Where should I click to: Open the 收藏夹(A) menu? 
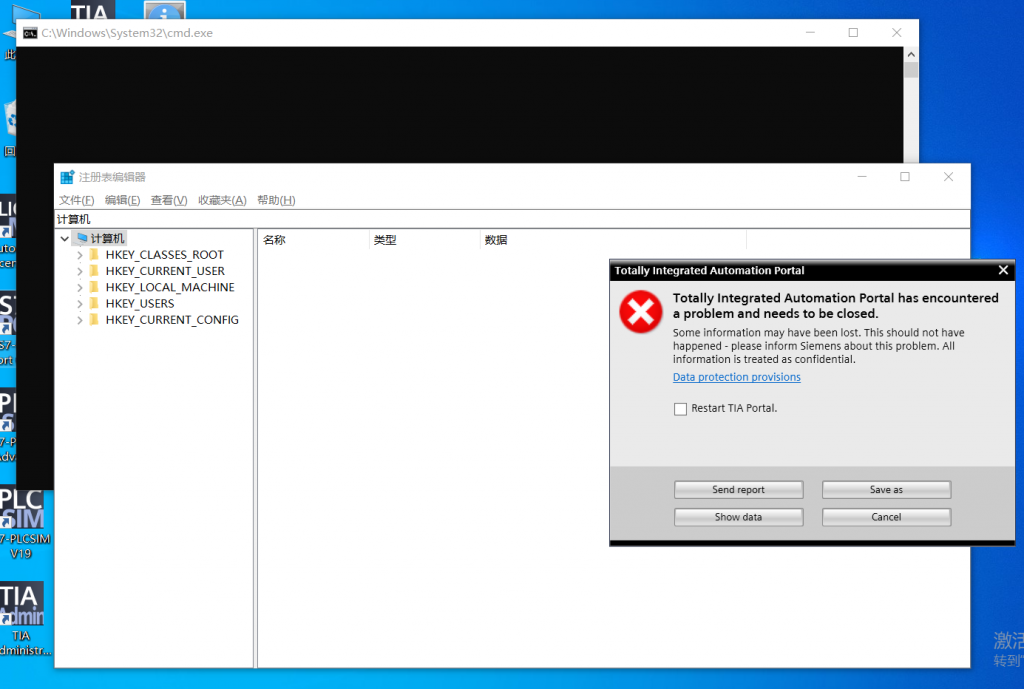click(x=222, y=200)
